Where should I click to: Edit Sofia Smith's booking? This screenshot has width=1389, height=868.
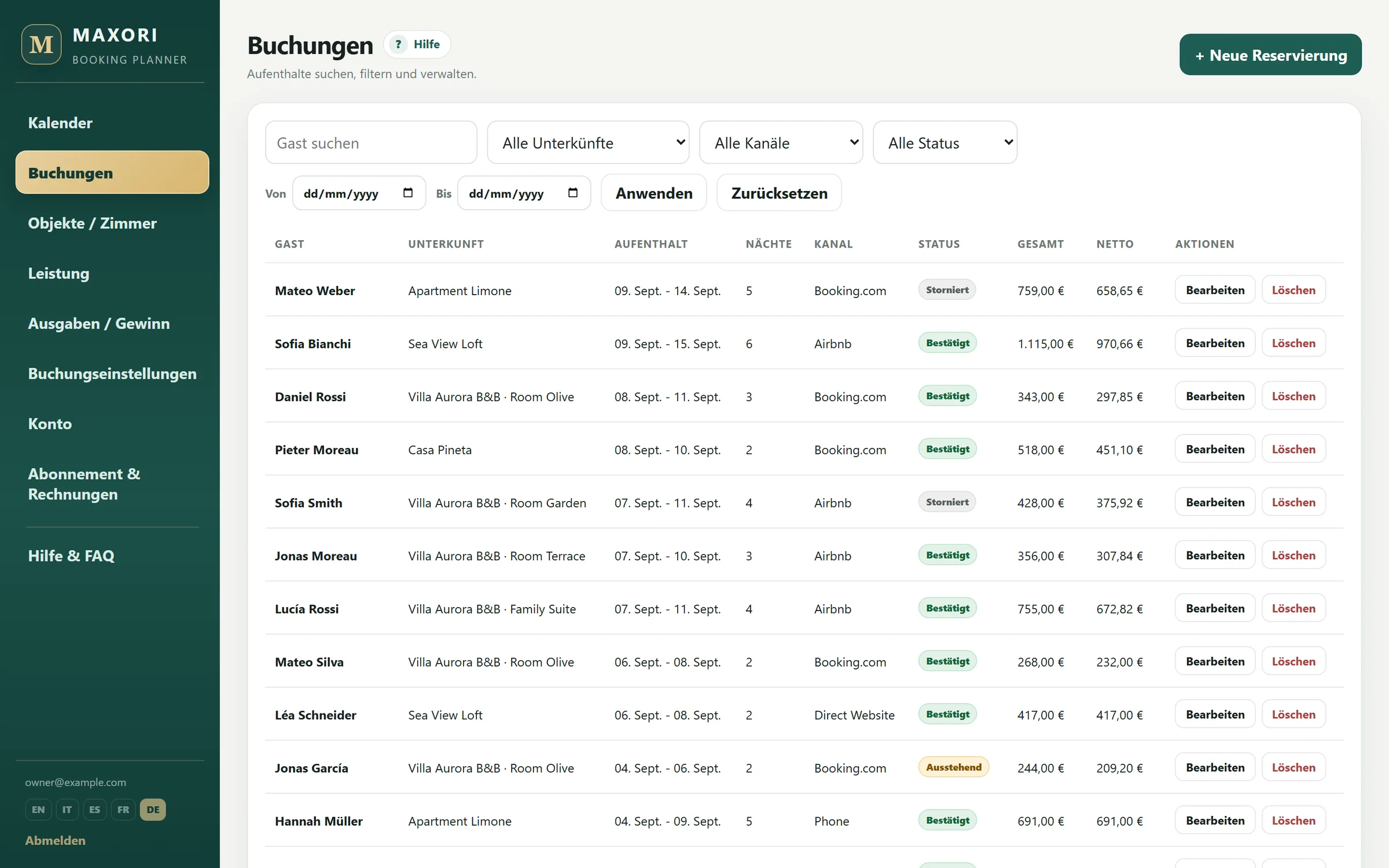[x=1215, y=502]
